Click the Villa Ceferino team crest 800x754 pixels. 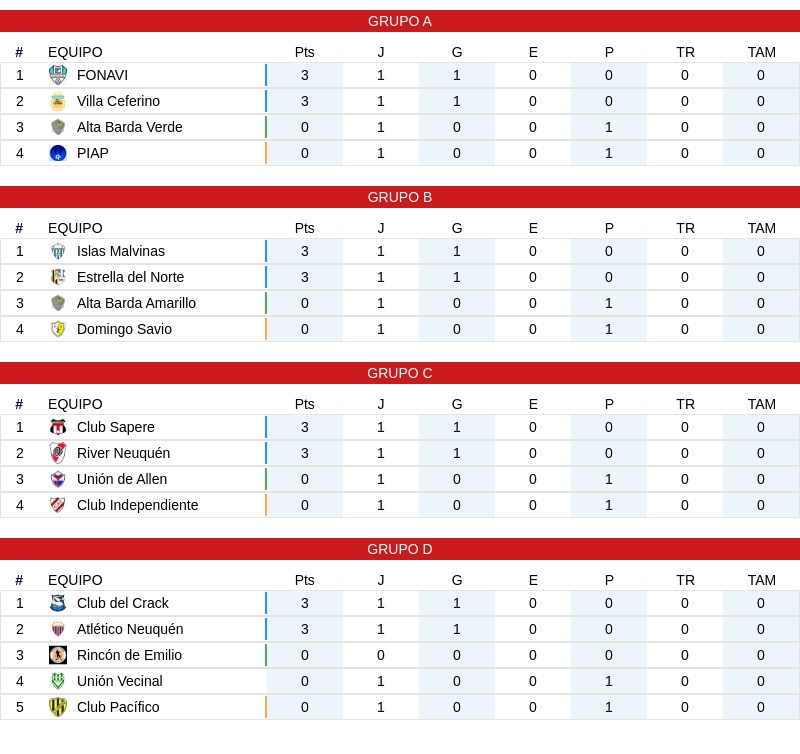point(58,101)
